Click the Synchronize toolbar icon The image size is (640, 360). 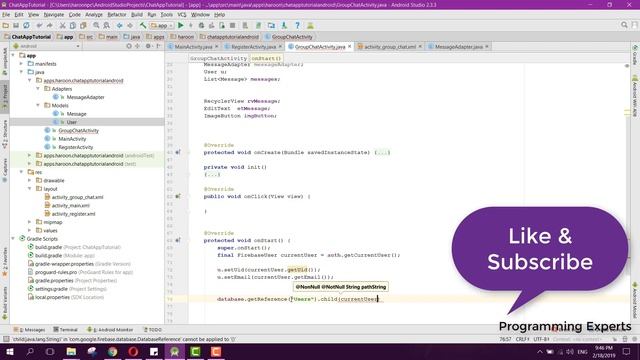26,25
